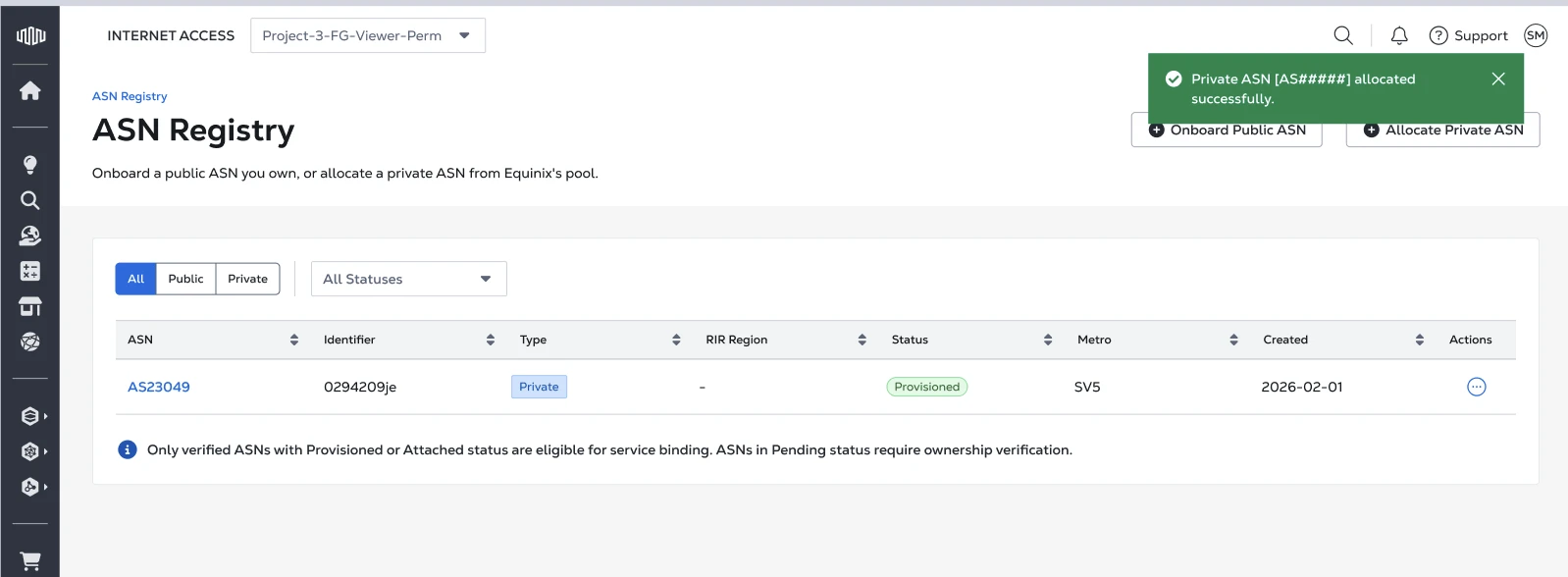Expand the second hexagon product menu

tap(34, 451)
